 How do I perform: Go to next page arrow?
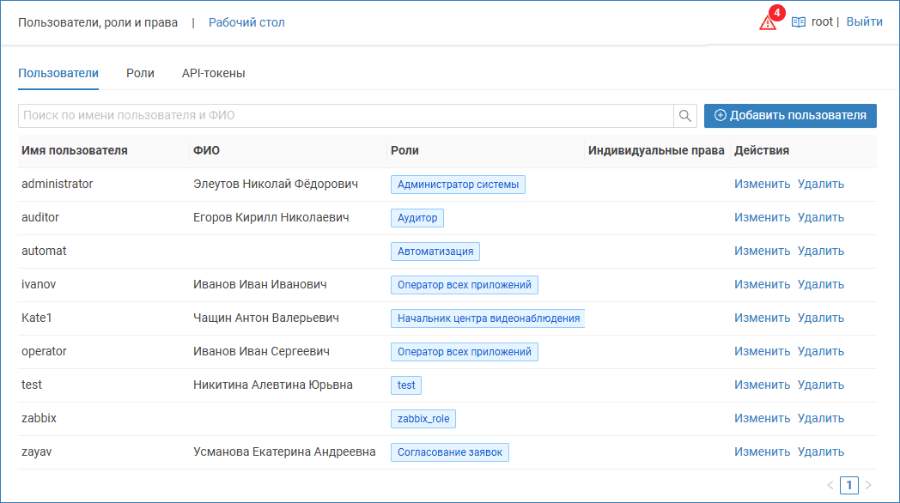pyautogui.click(x=868, y=485)
